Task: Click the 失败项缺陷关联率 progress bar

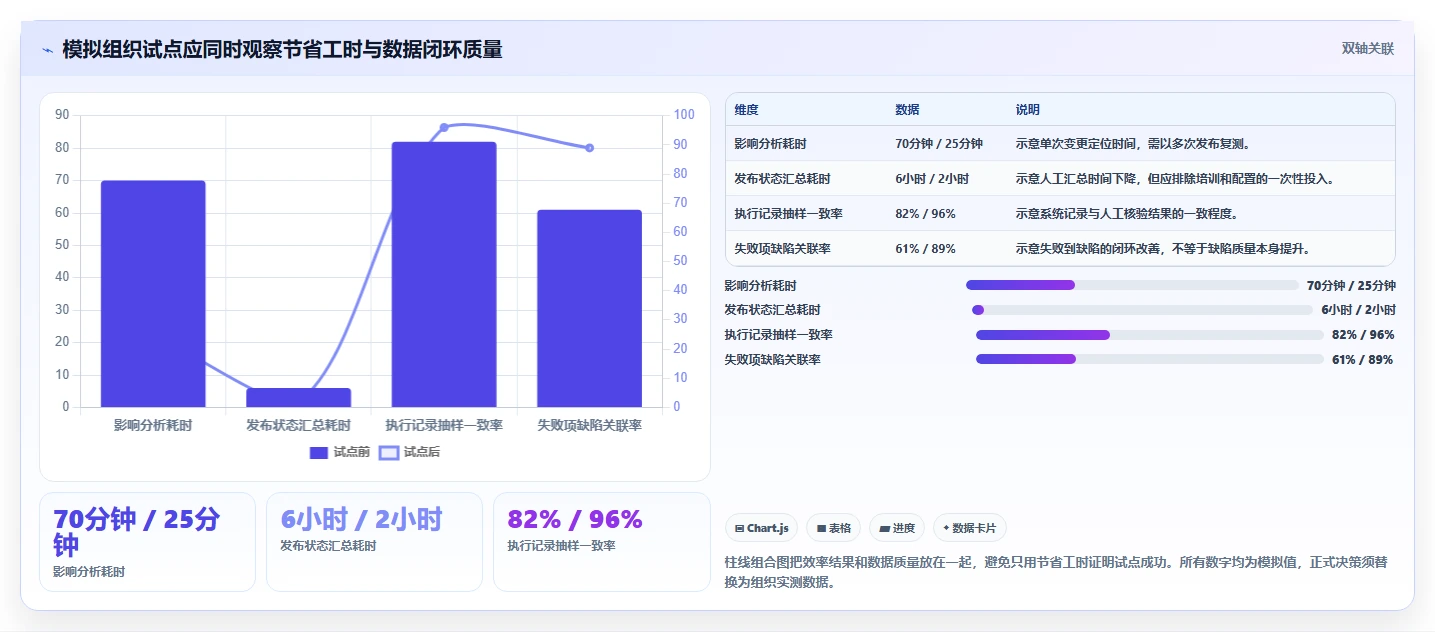Action: [1150, 359]
